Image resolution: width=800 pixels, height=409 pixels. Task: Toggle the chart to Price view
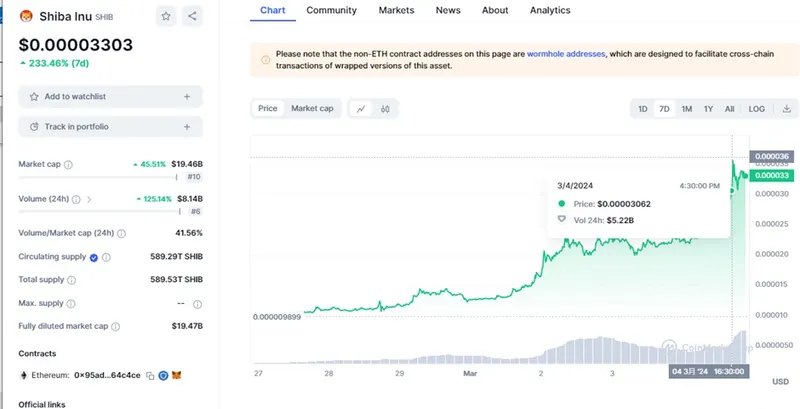pyautogui.click(x=267, y=108)
